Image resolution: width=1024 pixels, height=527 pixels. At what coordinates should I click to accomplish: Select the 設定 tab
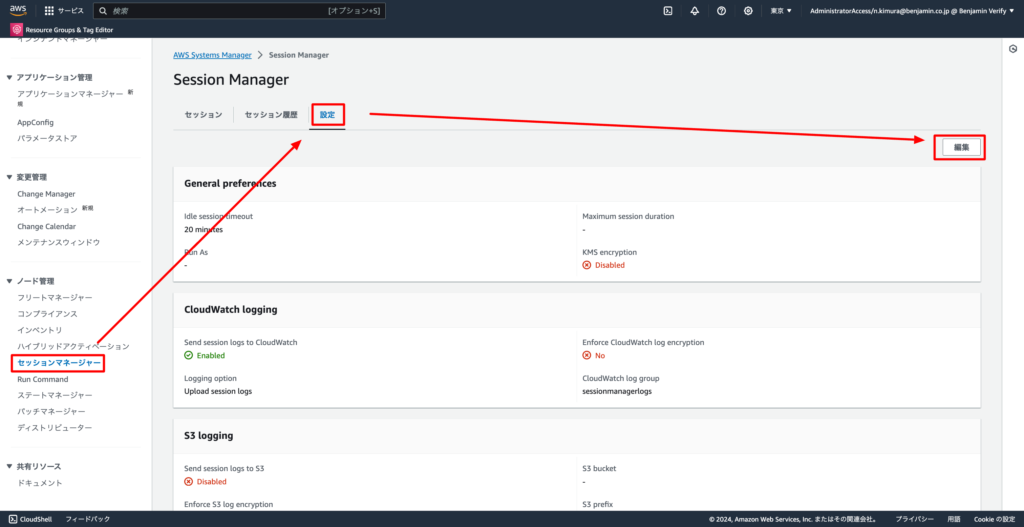pos(327,115)
